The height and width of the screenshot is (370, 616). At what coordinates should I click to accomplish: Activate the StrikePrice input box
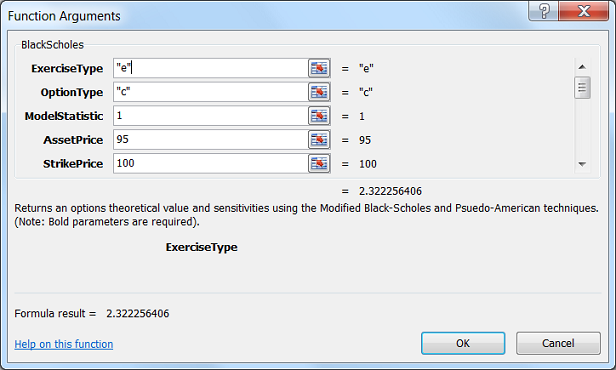pos(211,163)
